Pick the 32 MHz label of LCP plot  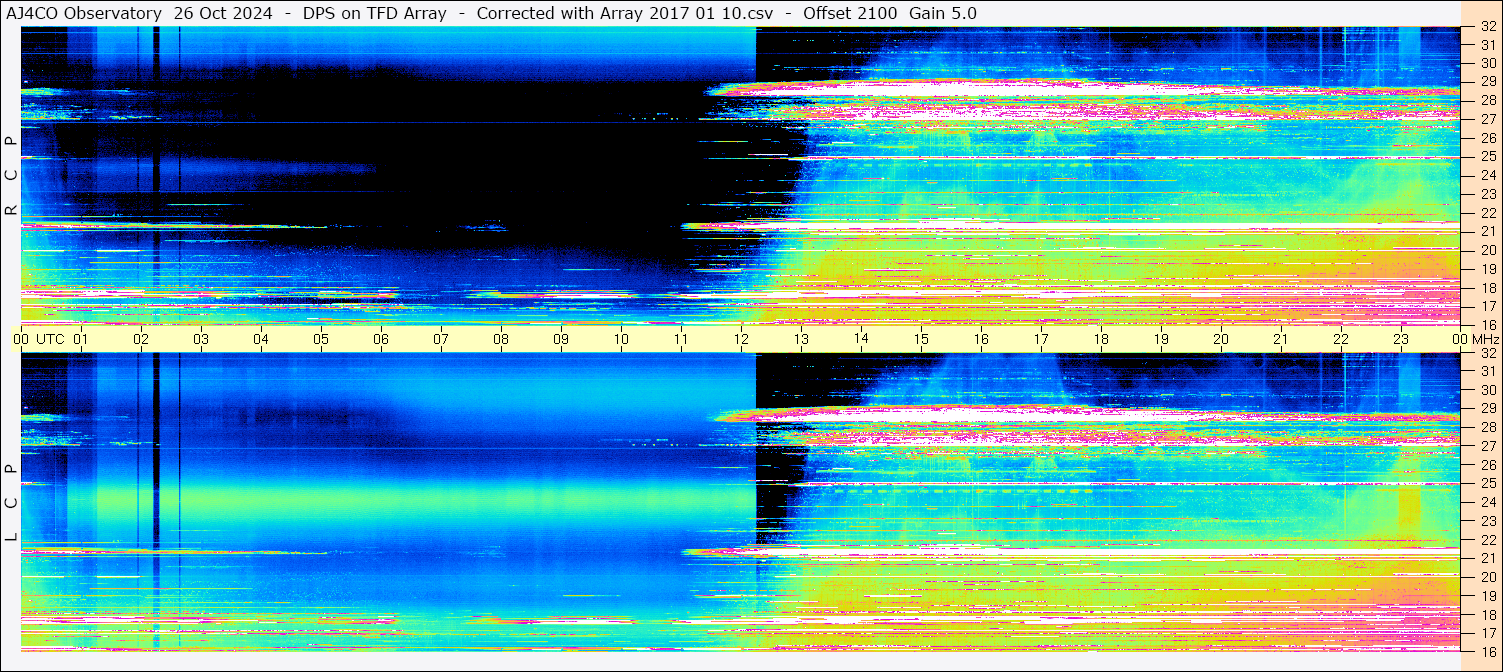[1487, 353]
